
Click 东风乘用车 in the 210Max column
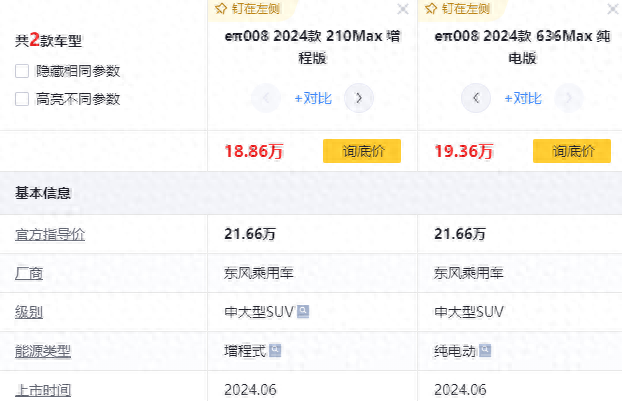[259, 273]
